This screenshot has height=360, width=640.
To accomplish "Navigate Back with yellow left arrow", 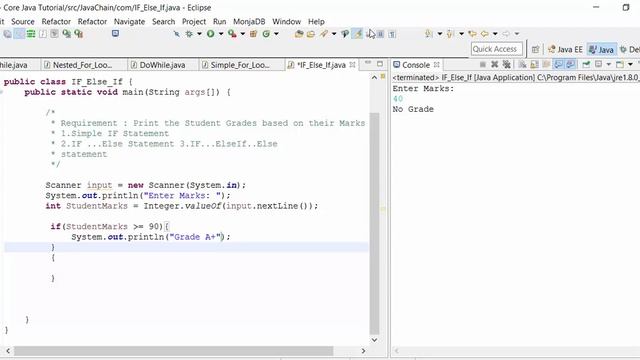I will pos(484,34).
